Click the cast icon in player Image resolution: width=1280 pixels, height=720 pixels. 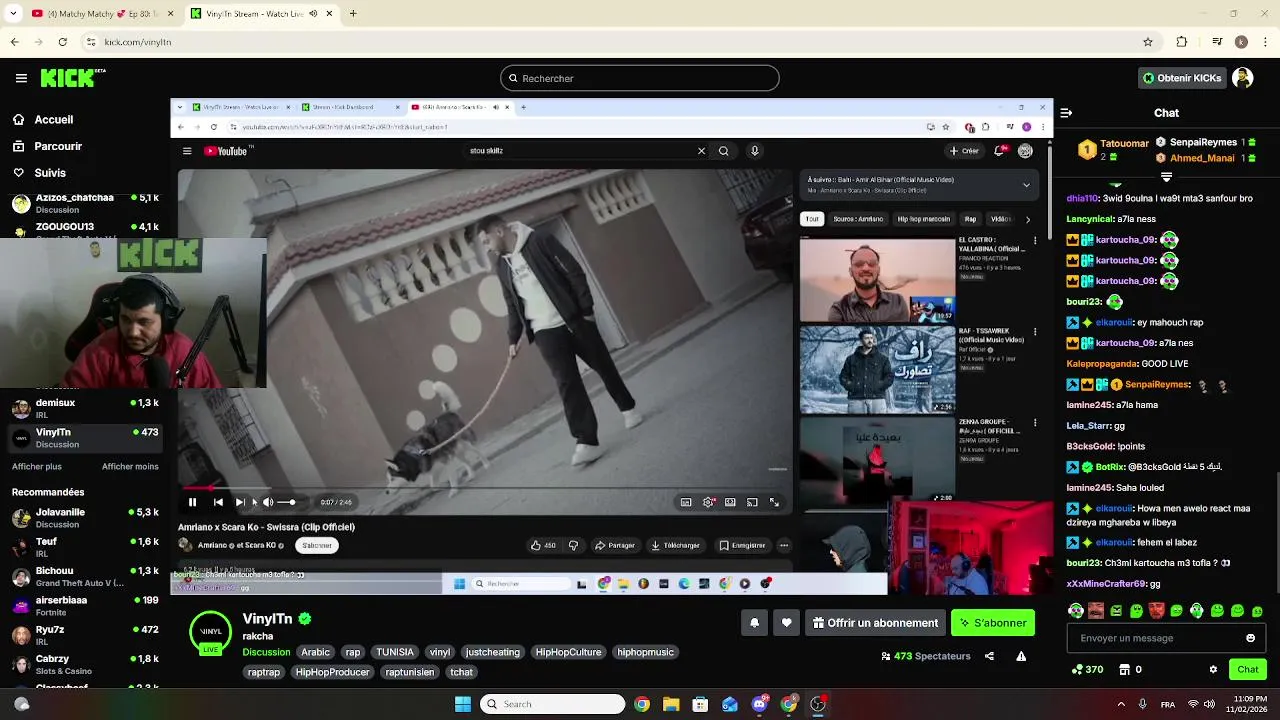click(x=752, y=502)
